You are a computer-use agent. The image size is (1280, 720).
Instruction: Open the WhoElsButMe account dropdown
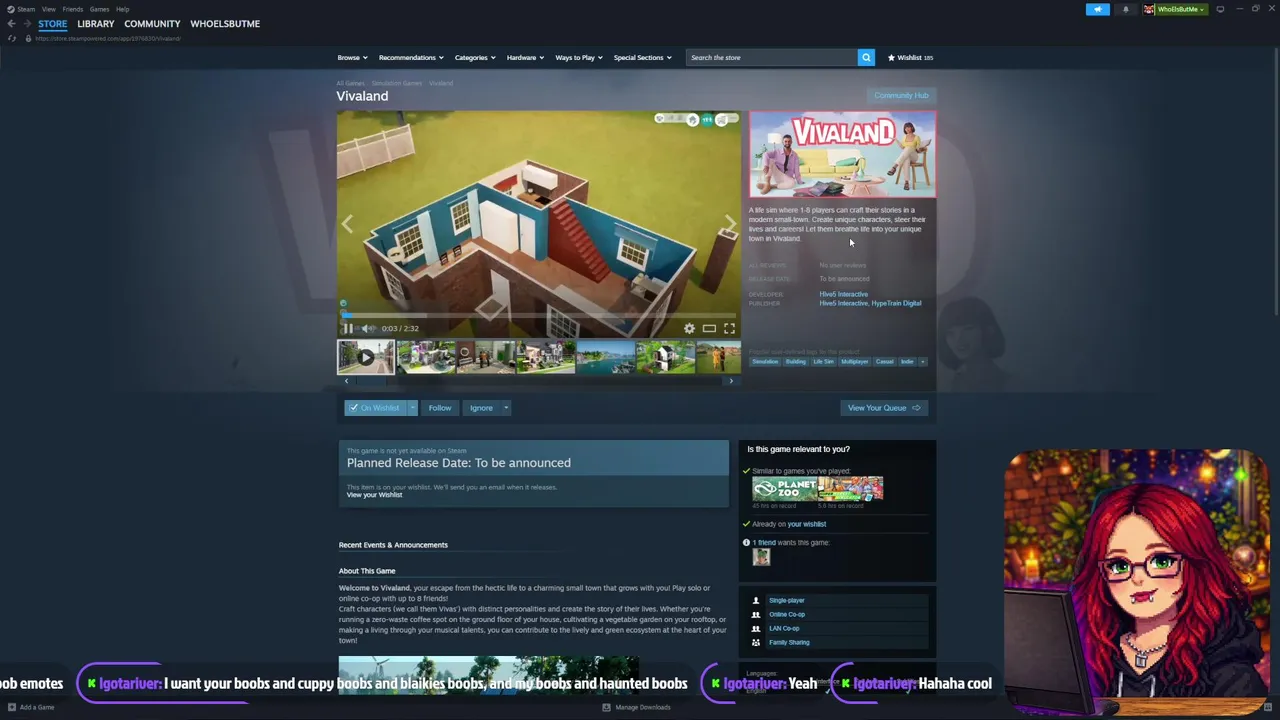coord(1181,9)
